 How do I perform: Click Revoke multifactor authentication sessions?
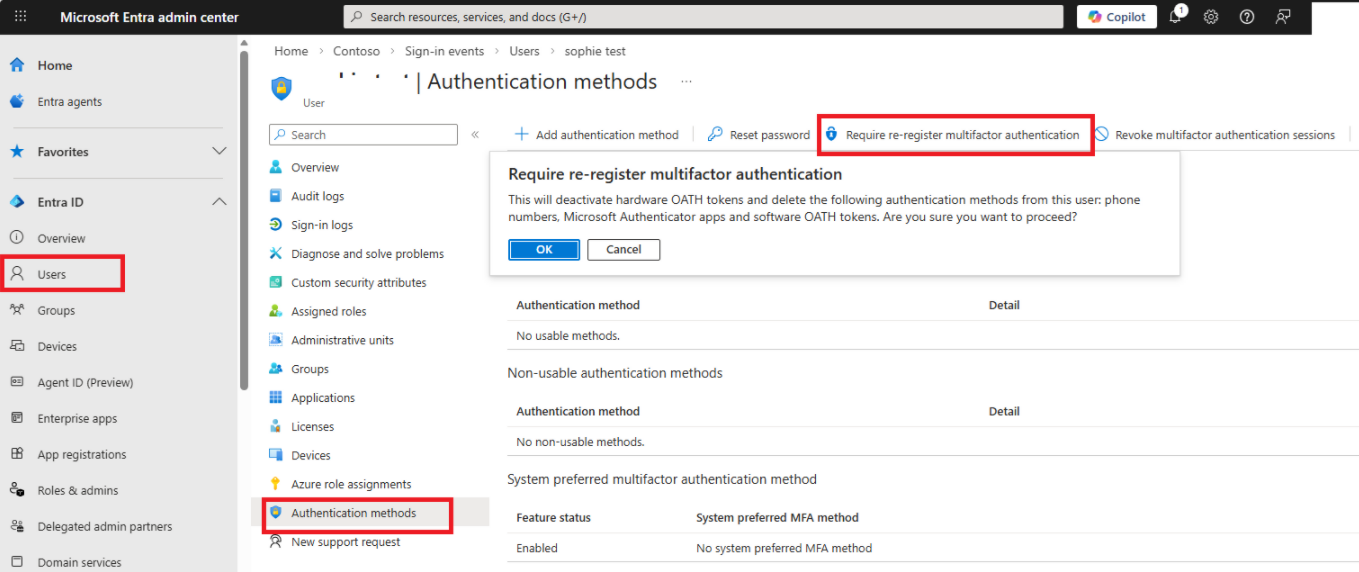(x=1214, y=135)
